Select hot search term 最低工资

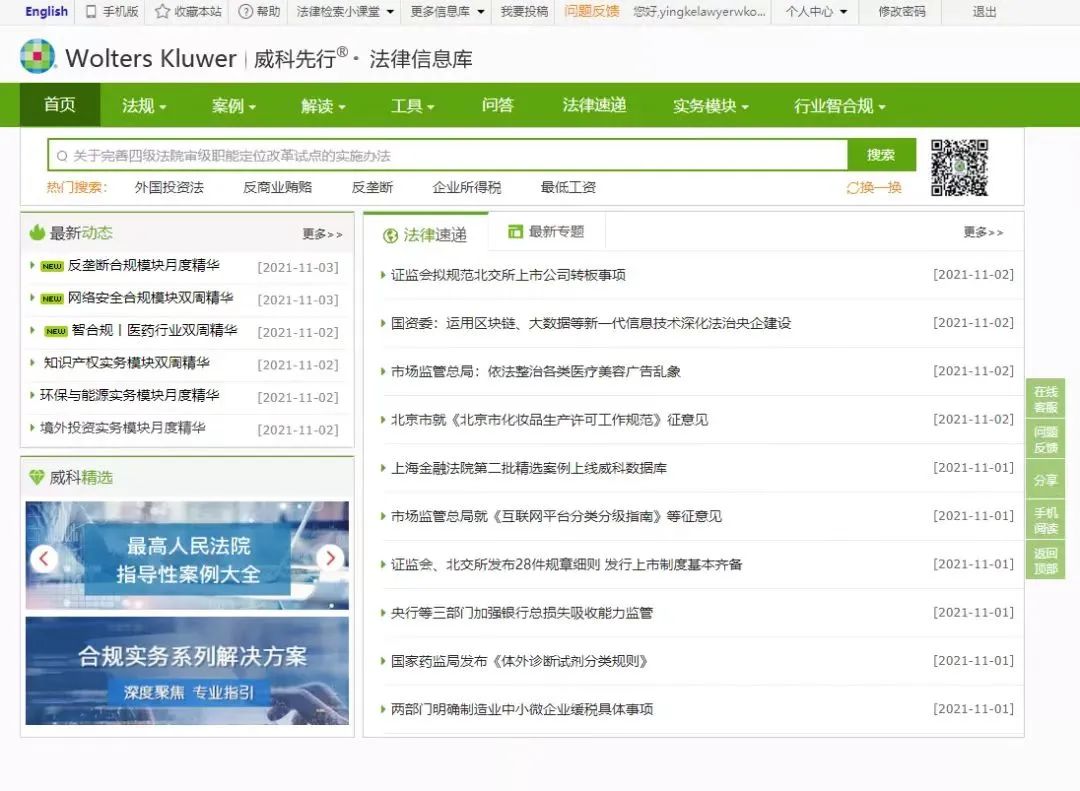(x=568, y=187)
